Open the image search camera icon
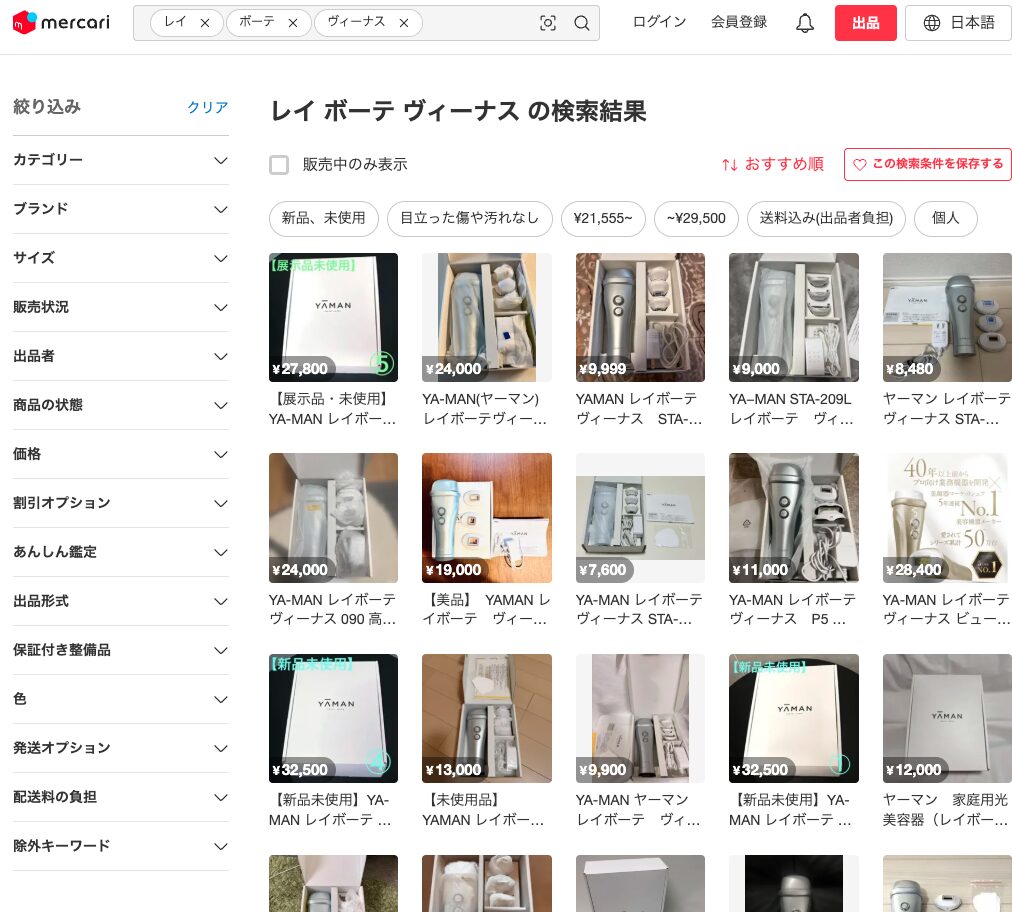Image resolution: width=1012 pixels, height=912 pixels. pyautogui.click(x=548, y=23)
